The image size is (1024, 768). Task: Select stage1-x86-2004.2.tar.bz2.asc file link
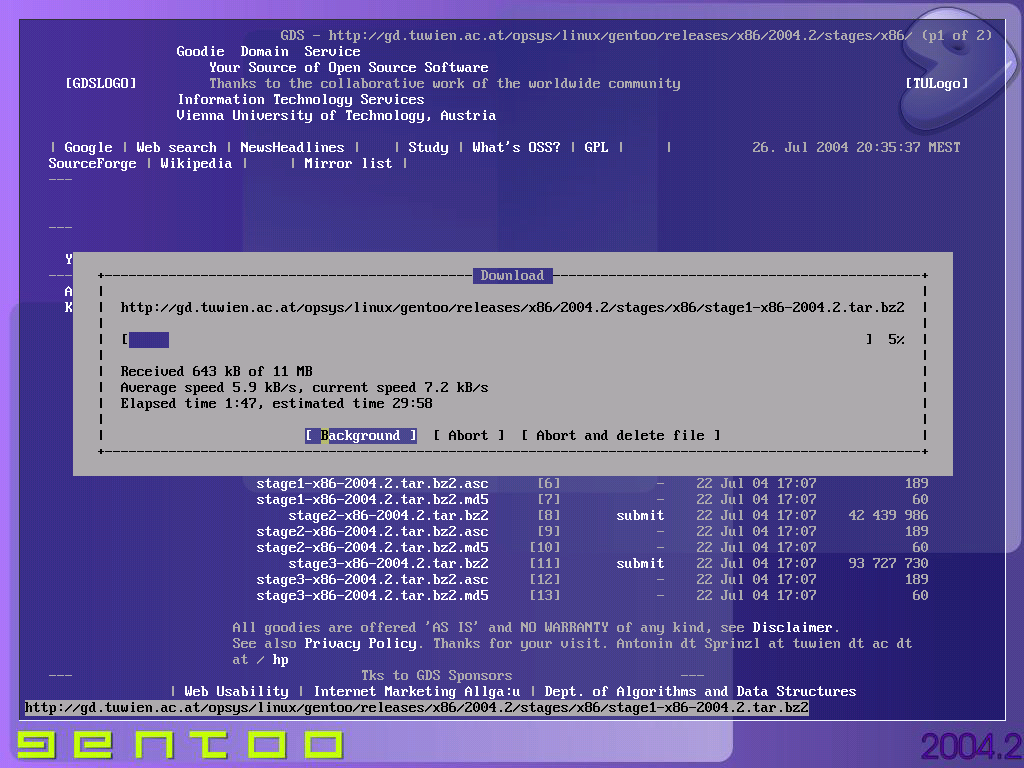372,484
